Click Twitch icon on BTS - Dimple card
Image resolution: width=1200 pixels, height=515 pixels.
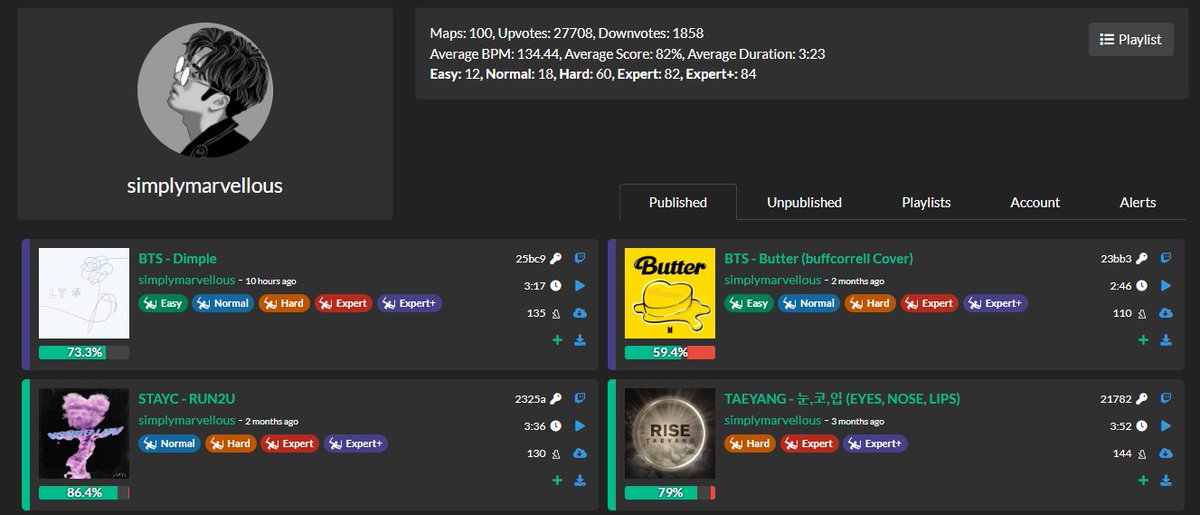(x=580, y=258)
